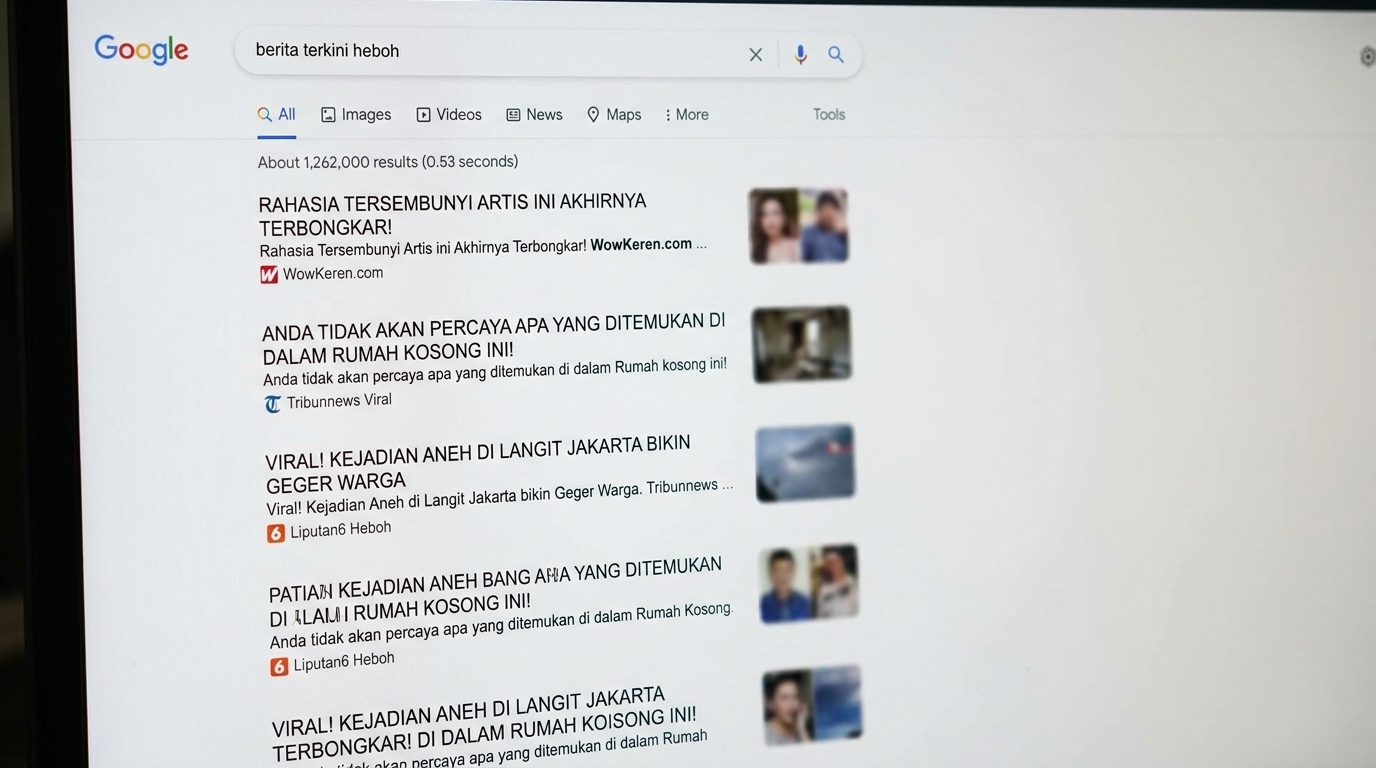
Task: Click Liputan6 favicon under the Geger Warga result
Action: 276,534
